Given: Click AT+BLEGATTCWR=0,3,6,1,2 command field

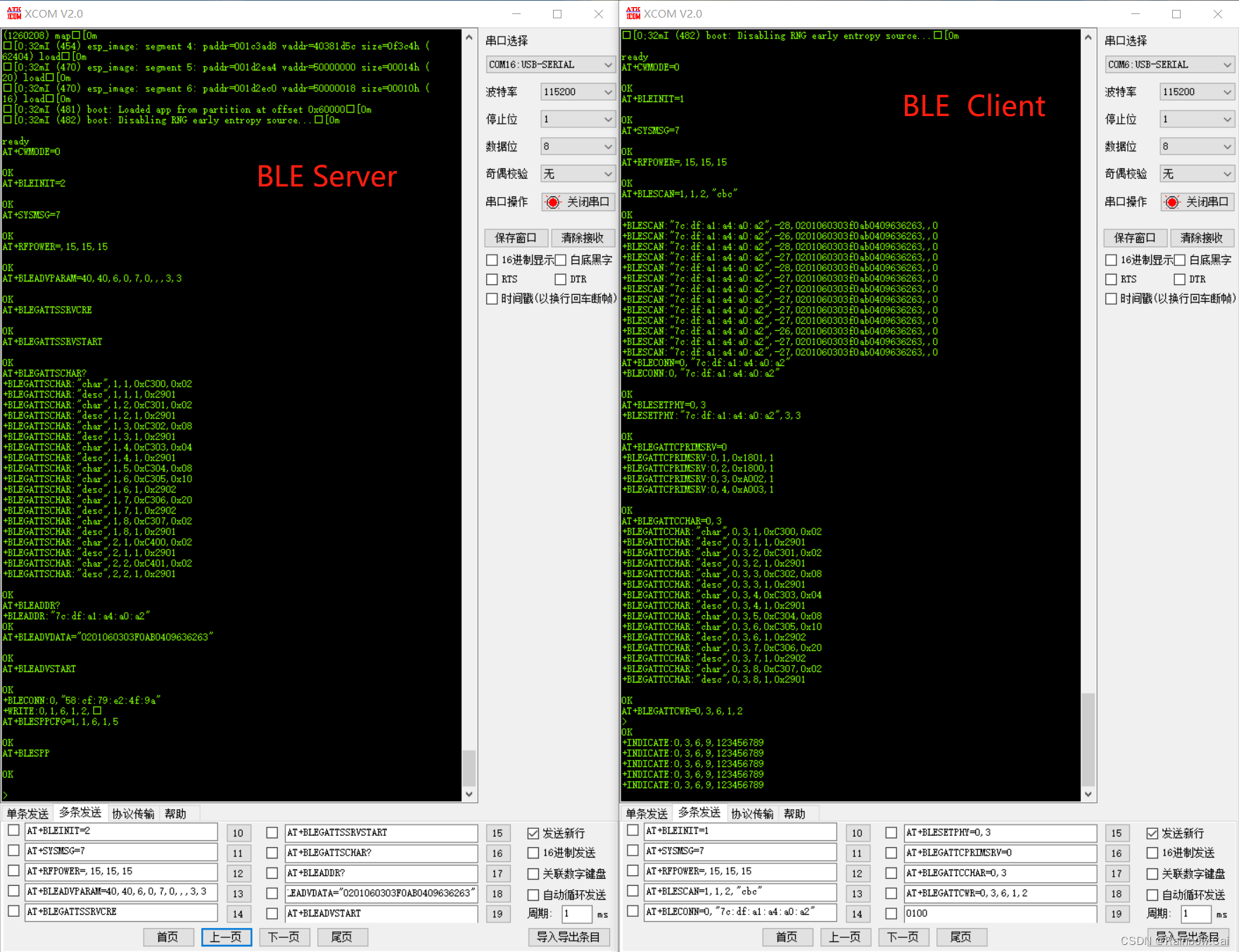Looking at the screenshot, I should [1000, 894].
